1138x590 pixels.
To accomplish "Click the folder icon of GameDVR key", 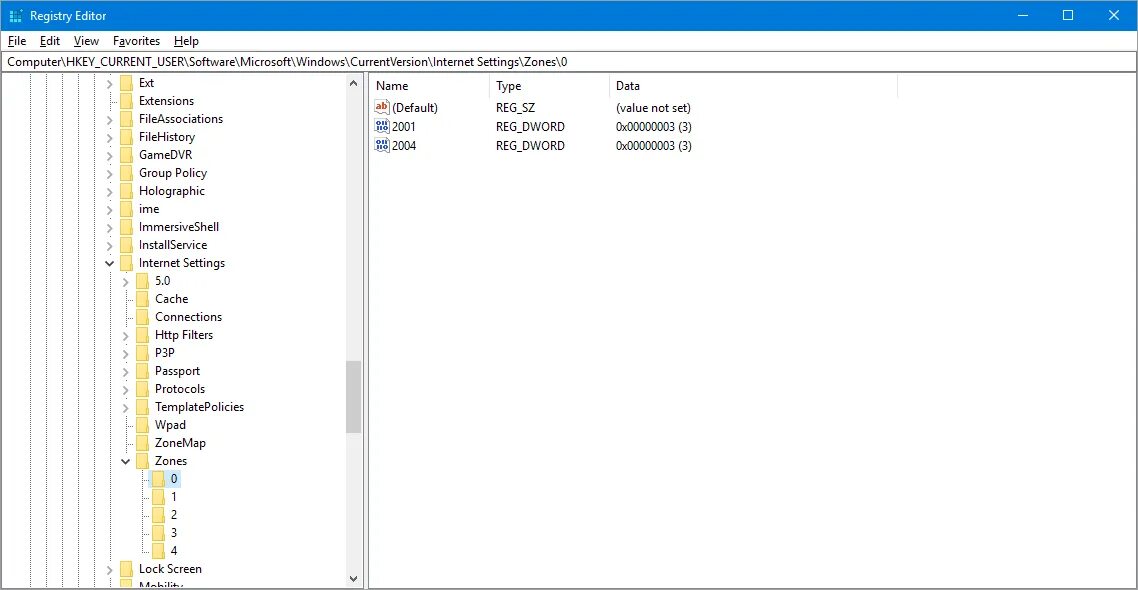I will (126, 155).
